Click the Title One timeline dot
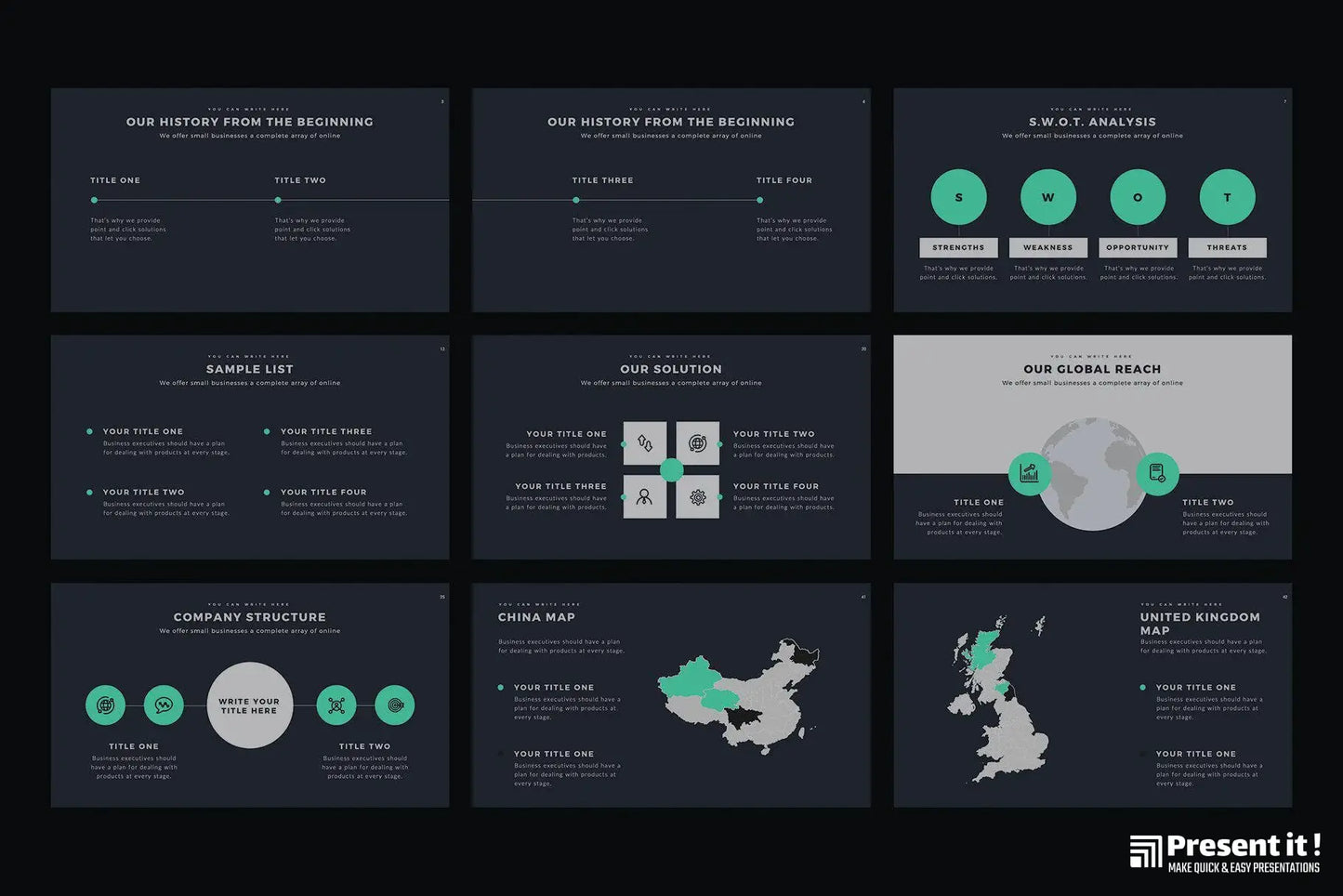Screen dimensions: 1343x896 click(94, 200)
